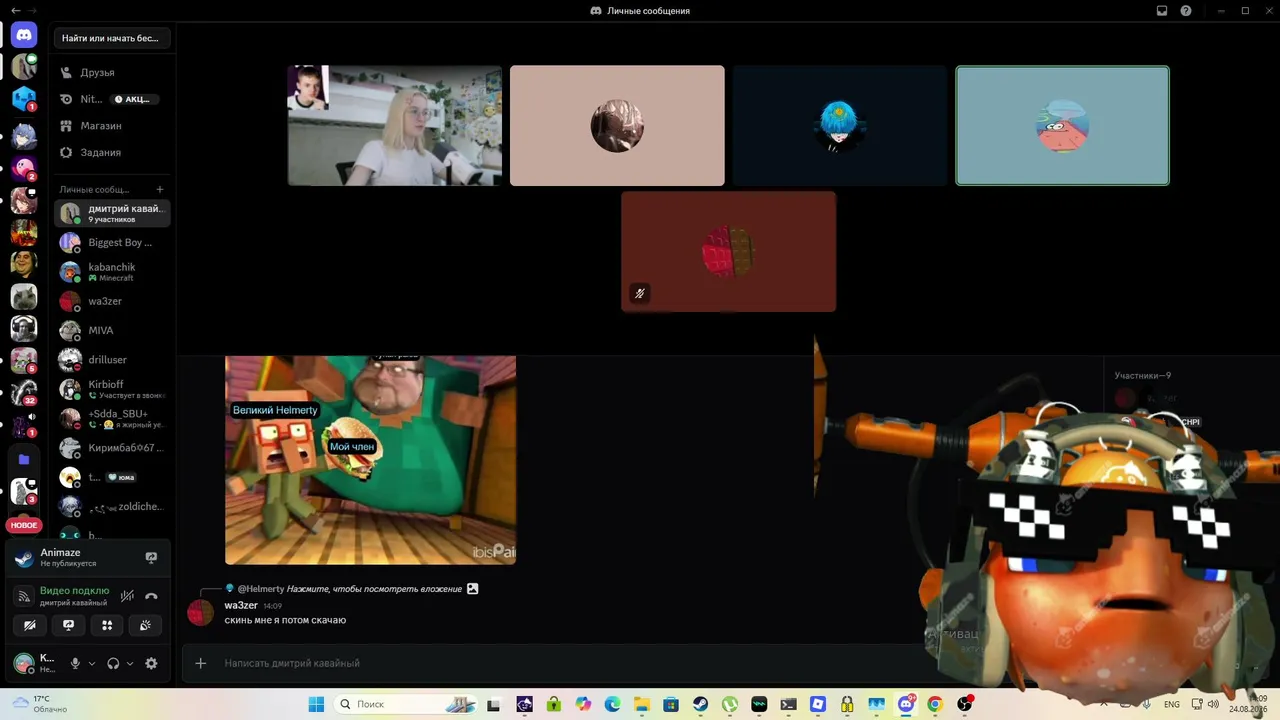Open the Магазин shop page
This screenshot has width=1280, height=720.
(112, 126)
